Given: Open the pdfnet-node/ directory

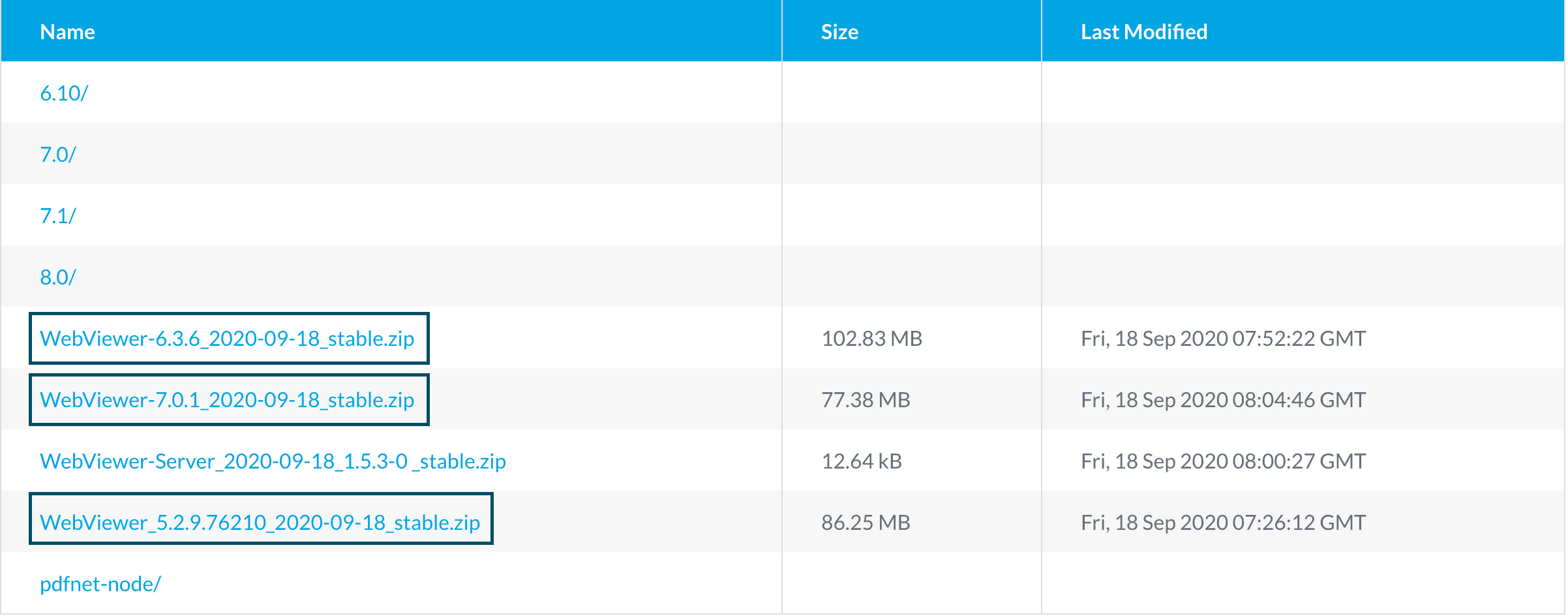Looking at the screenshot, I should coord(100,584).
